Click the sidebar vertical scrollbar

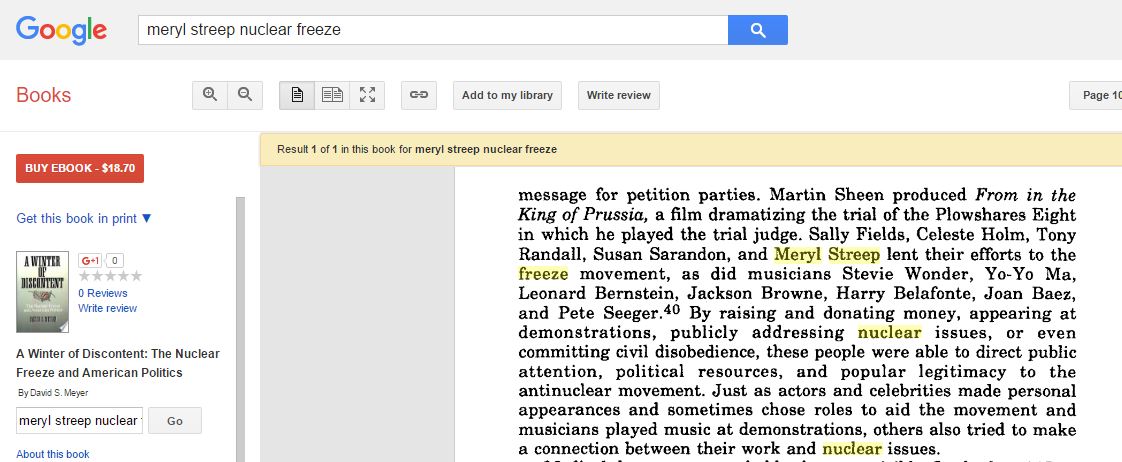pos(240,329)
